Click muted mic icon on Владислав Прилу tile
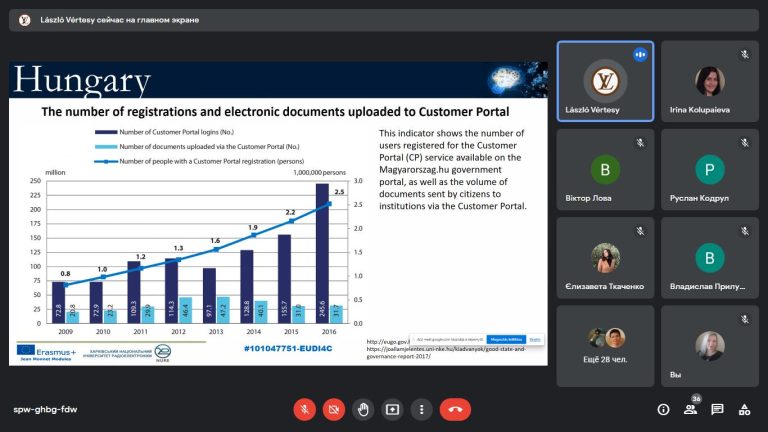The height and width of the screenshot is (432, 768). (x=744, y=231)
